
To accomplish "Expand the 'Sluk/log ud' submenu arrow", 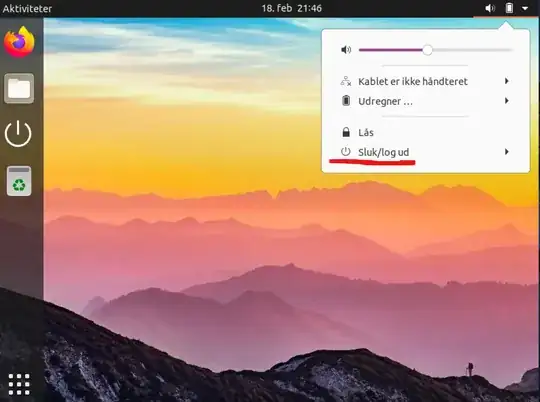I will coord(507,152).
